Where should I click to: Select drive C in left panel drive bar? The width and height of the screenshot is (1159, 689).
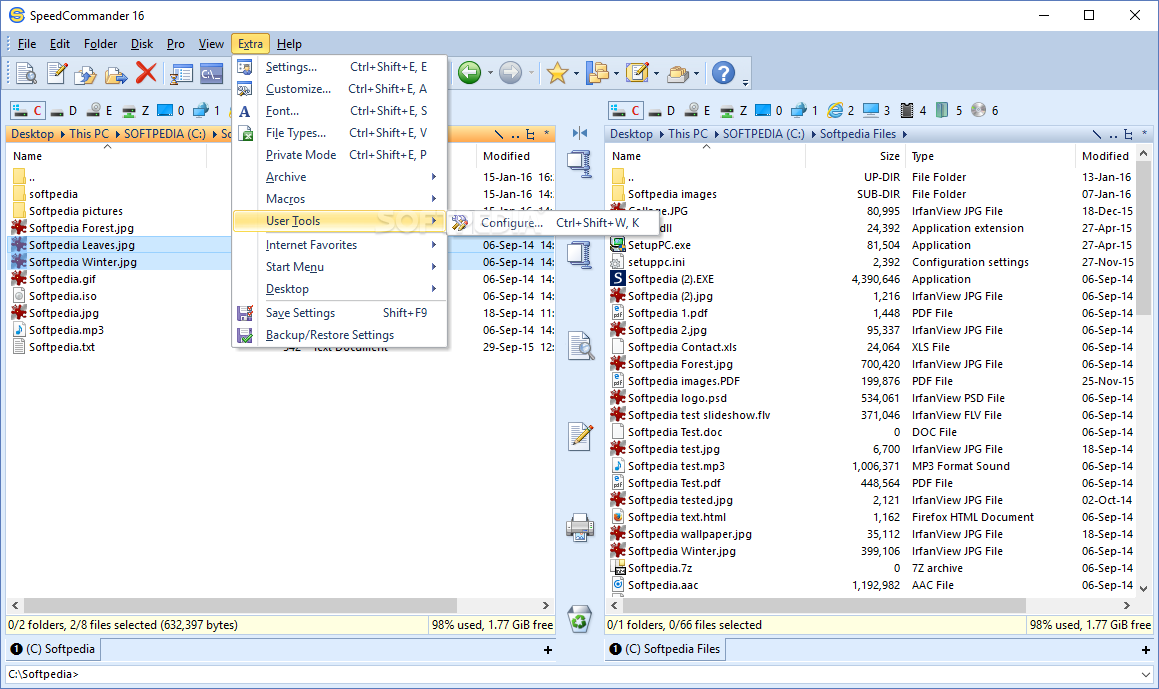click(x=28, y=111)
